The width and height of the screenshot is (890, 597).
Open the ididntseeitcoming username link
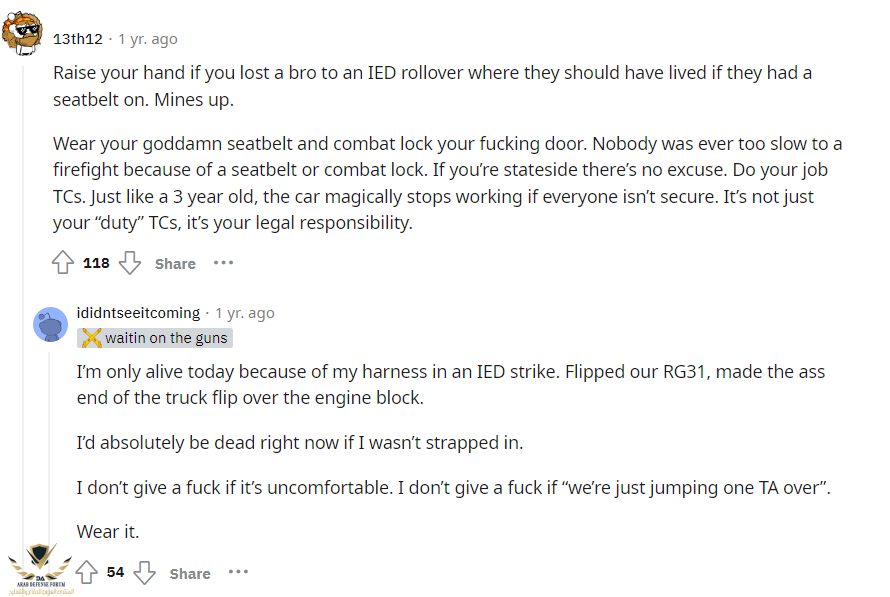click(138, 313)
